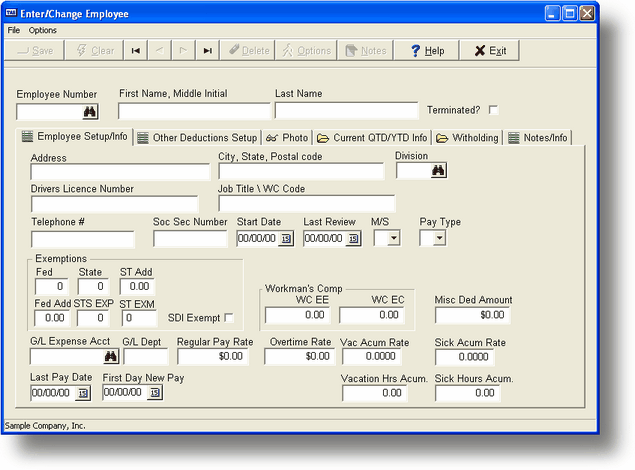
Task: Click the First Name, Middle Initial field
Action: [x=194, y=111]
